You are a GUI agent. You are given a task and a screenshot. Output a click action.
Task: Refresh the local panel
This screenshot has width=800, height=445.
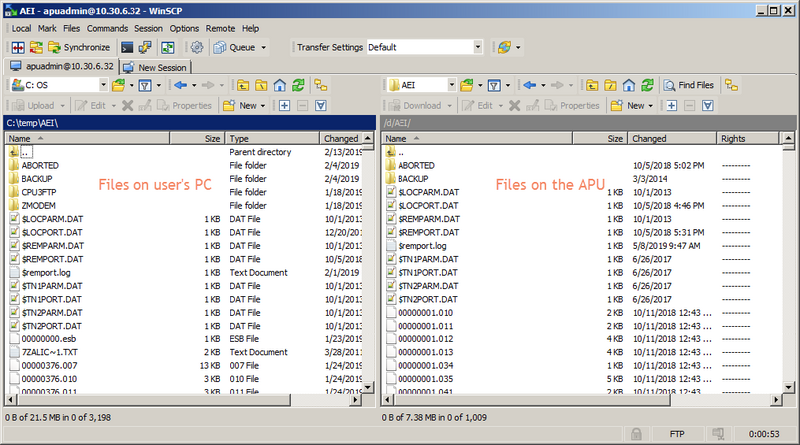298,85
